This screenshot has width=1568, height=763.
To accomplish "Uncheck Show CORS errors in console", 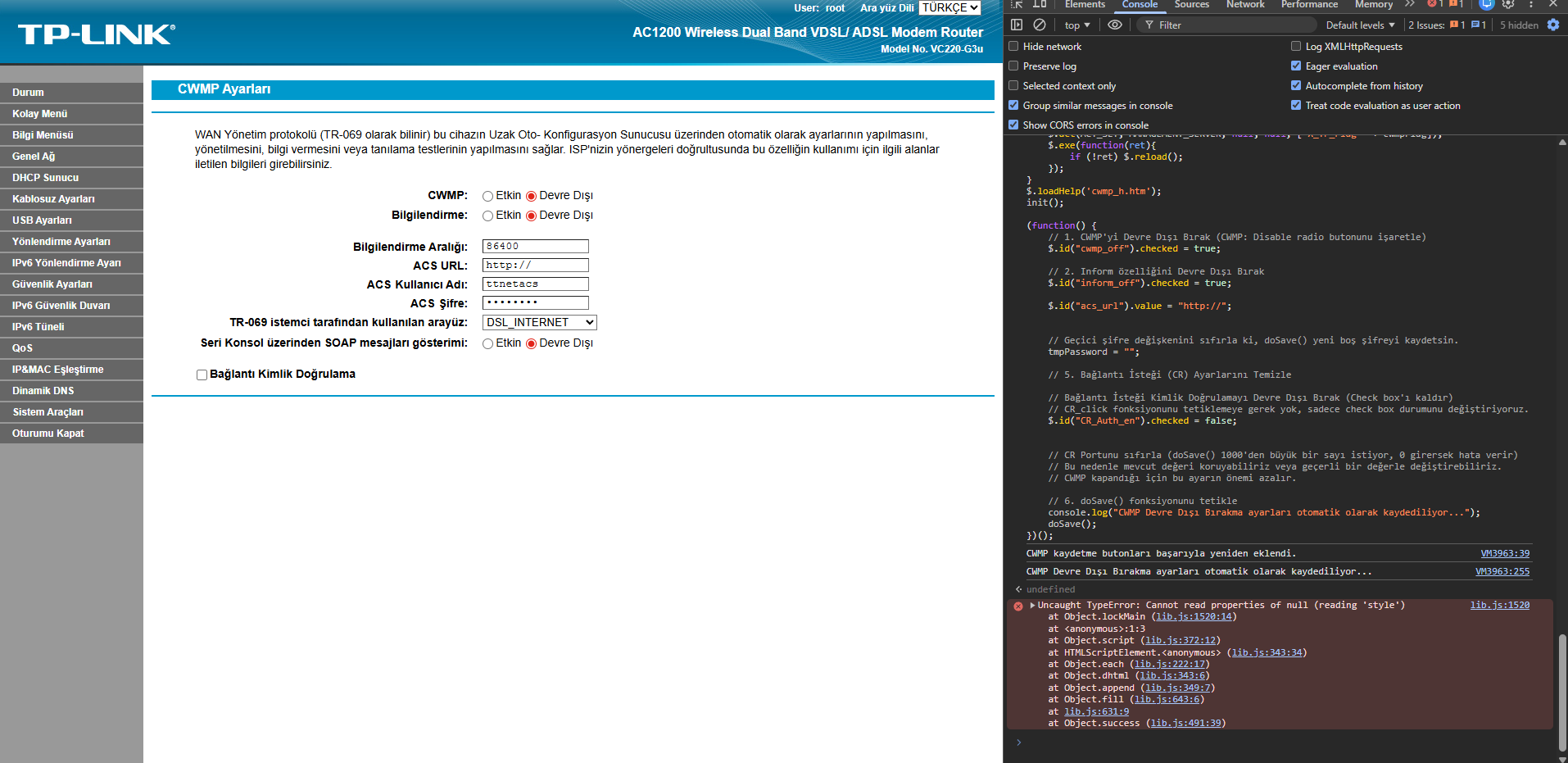I will click(1013, 125).
